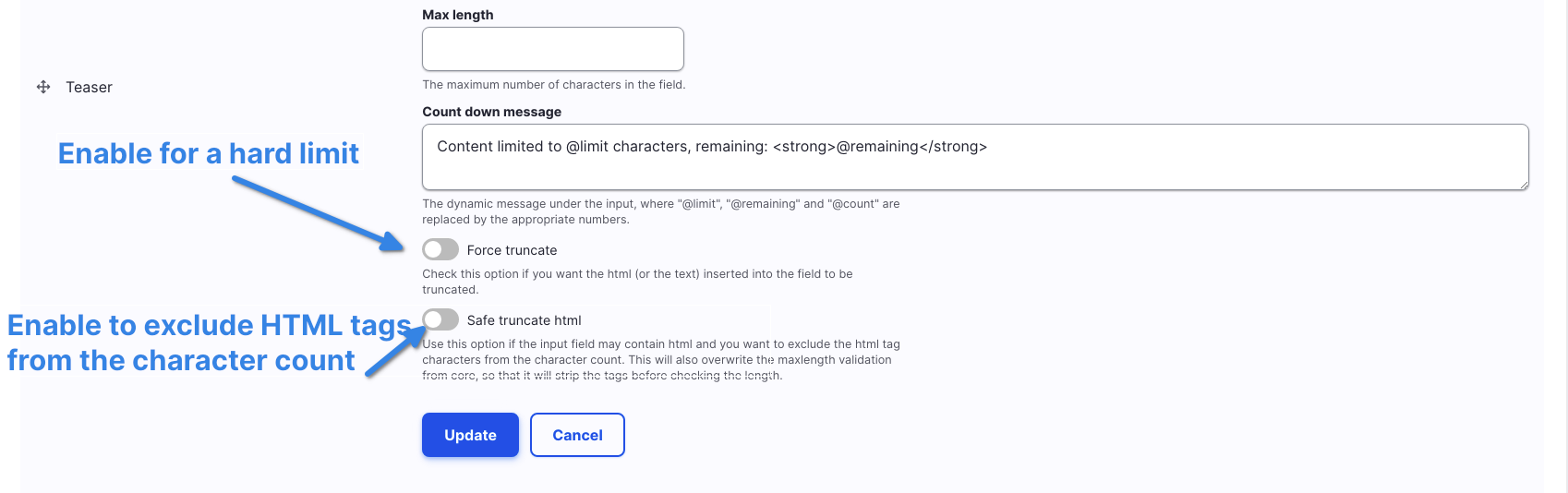Screen dimensions: 1568x493
Task: Click the Safe truncate html label text
Action: pyautogui.click(x=524, y=320)
